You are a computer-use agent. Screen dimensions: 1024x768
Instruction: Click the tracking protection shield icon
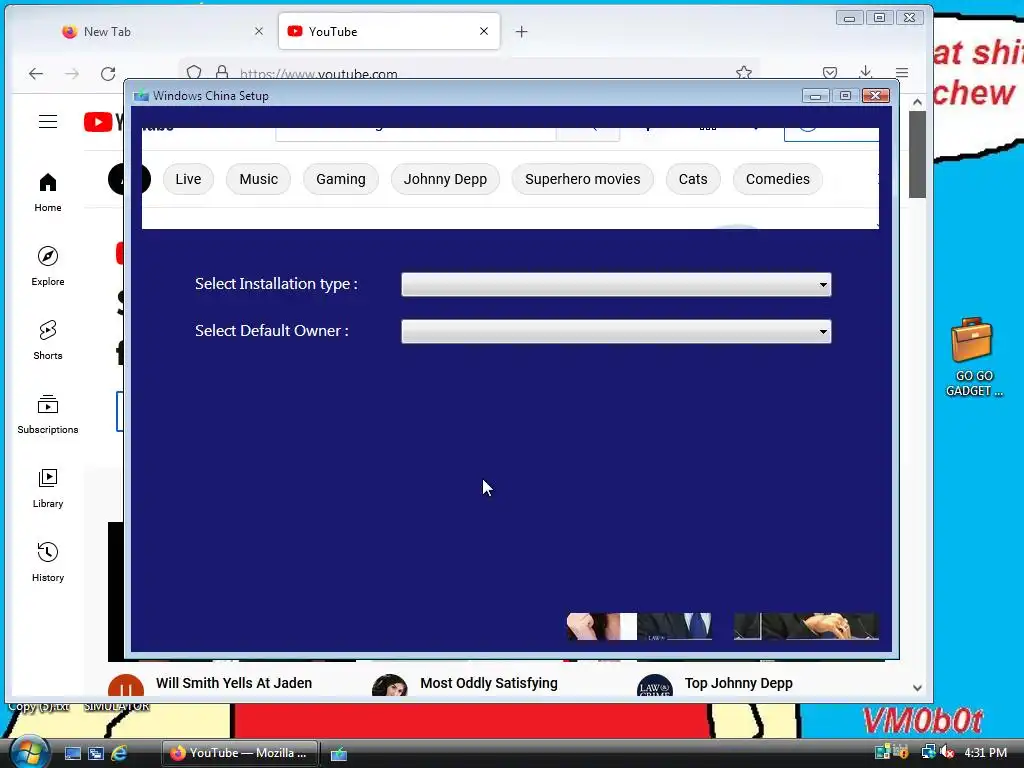[x=194, y=72]
